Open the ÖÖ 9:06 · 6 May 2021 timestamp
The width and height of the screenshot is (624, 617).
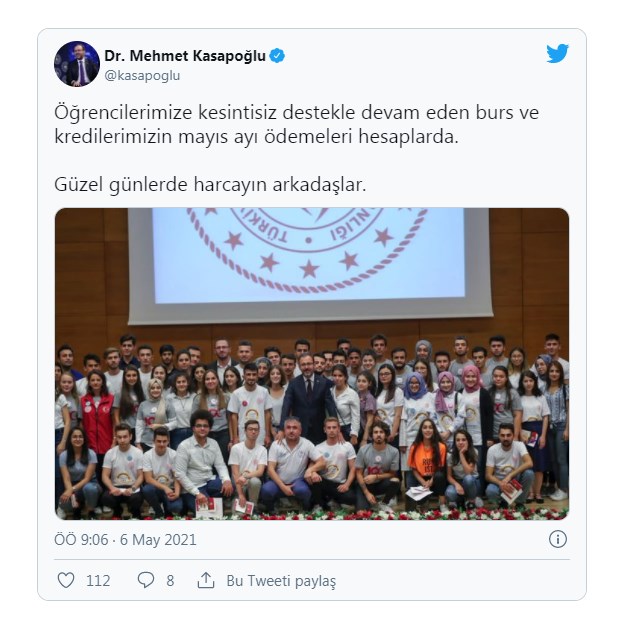click(x=125, y=540)
